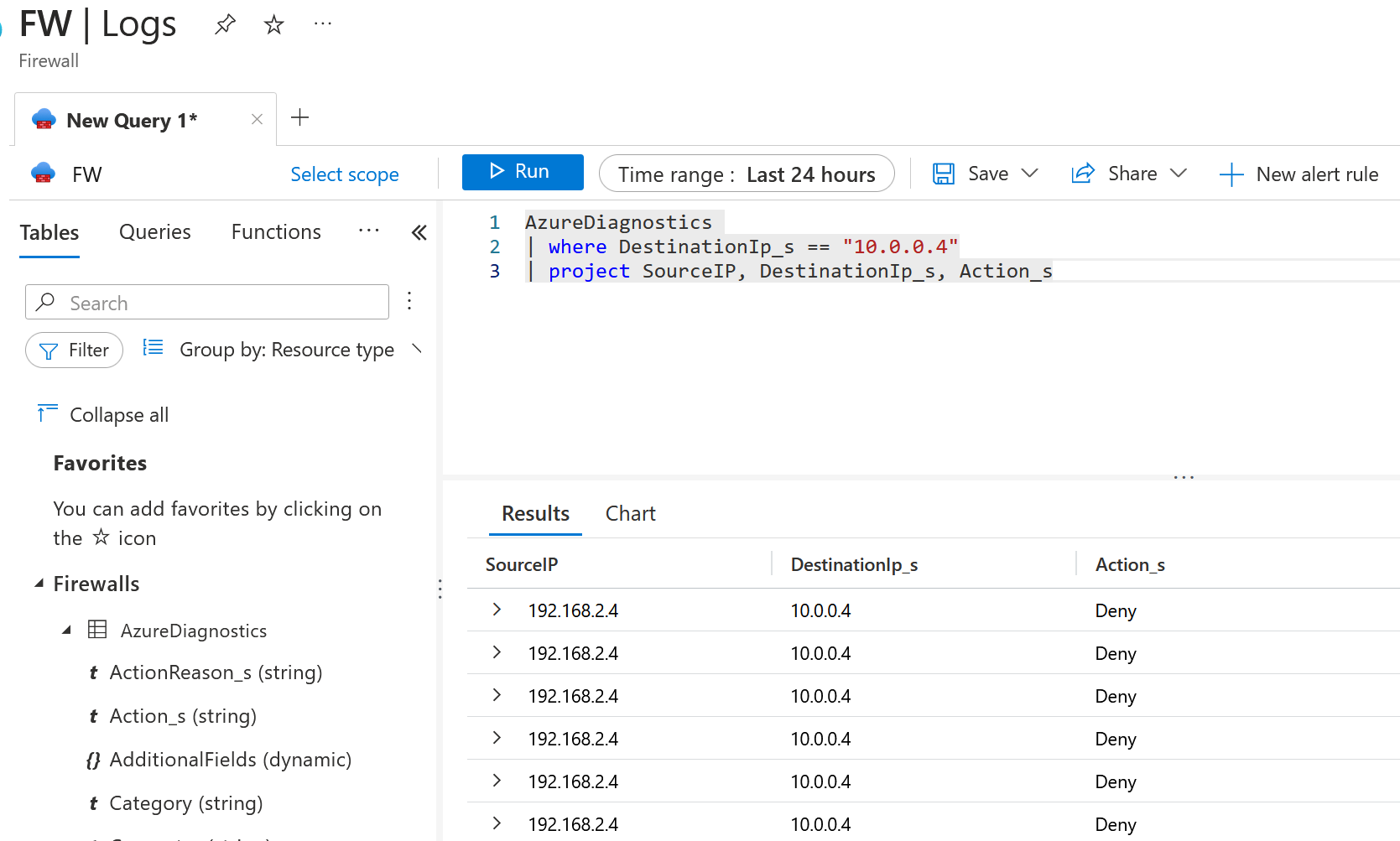Viewport: 1400px width, 841px height.
Task: Click the side panel resize handle dots
Action: [440, 589]
